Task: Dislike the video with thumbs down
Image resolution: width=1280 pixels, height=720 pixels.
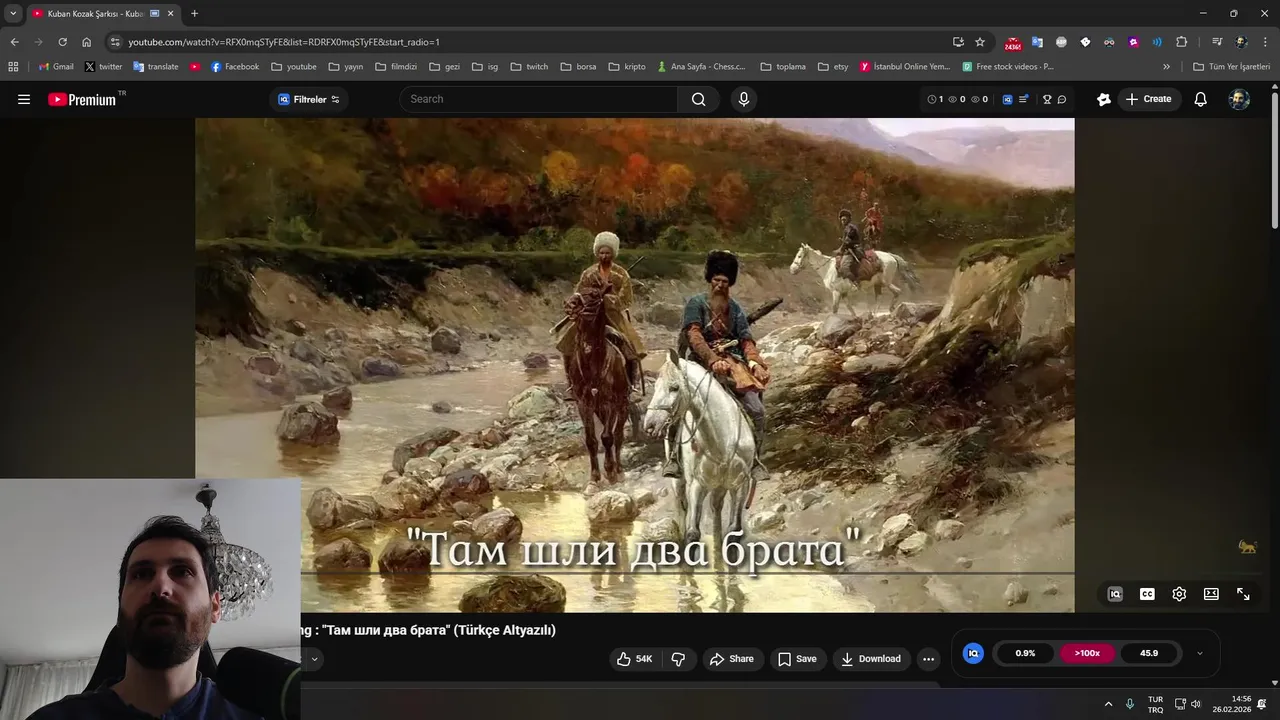Action: pyautogui.click(x=678, y=659)
